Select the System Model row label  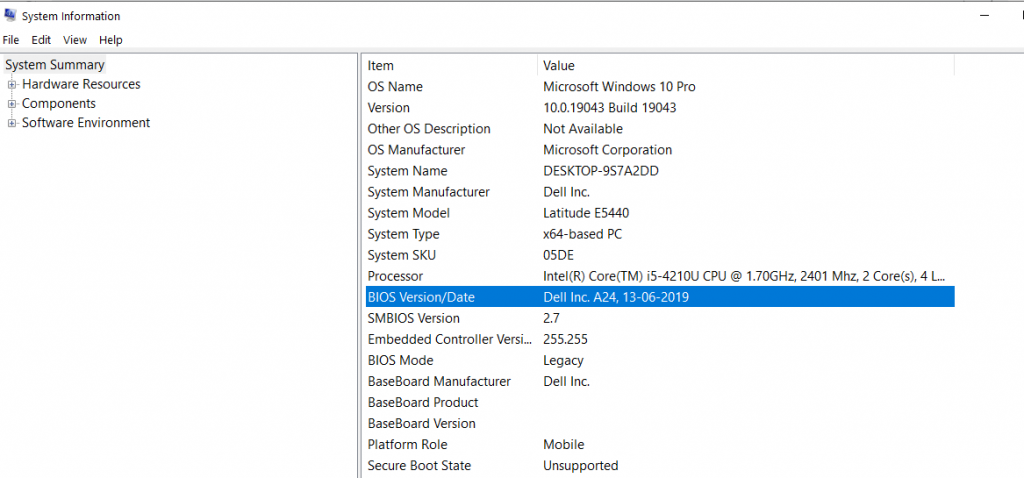click(x=409, y=213)
